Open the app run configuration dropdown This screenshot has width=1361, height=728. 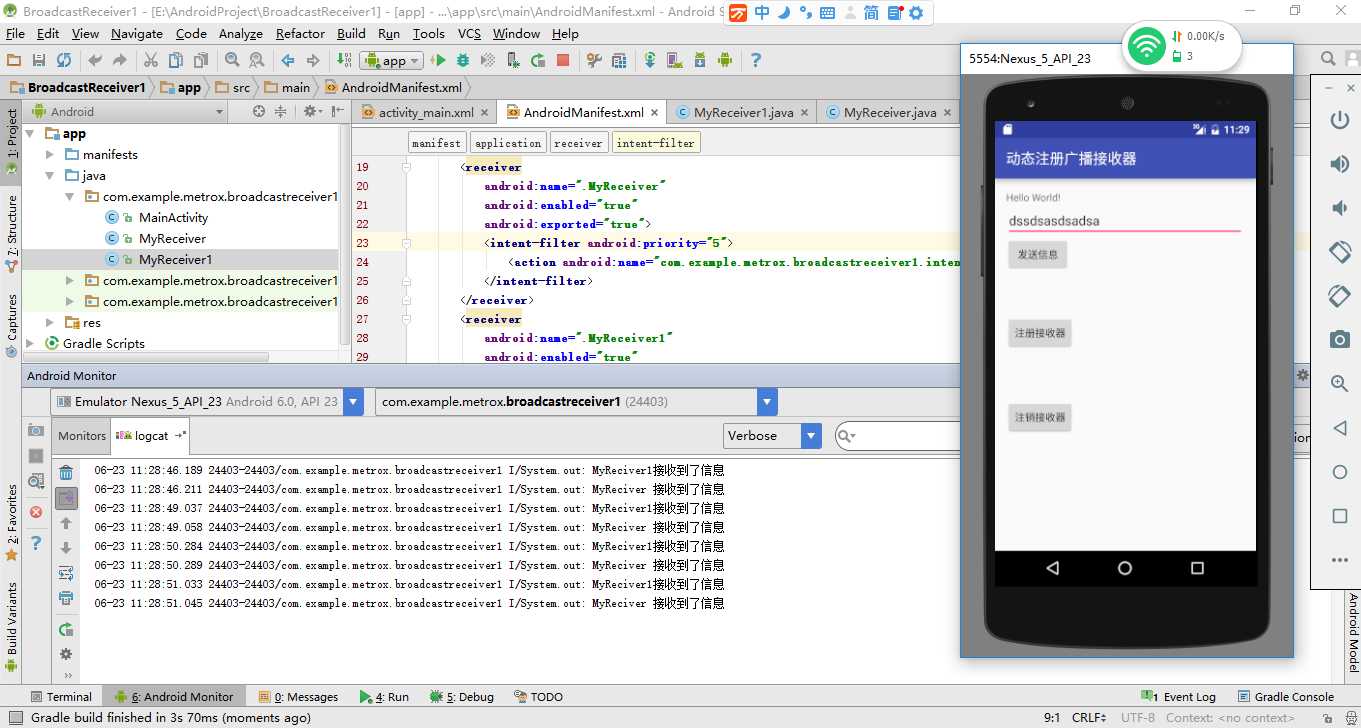click(392, 61)
